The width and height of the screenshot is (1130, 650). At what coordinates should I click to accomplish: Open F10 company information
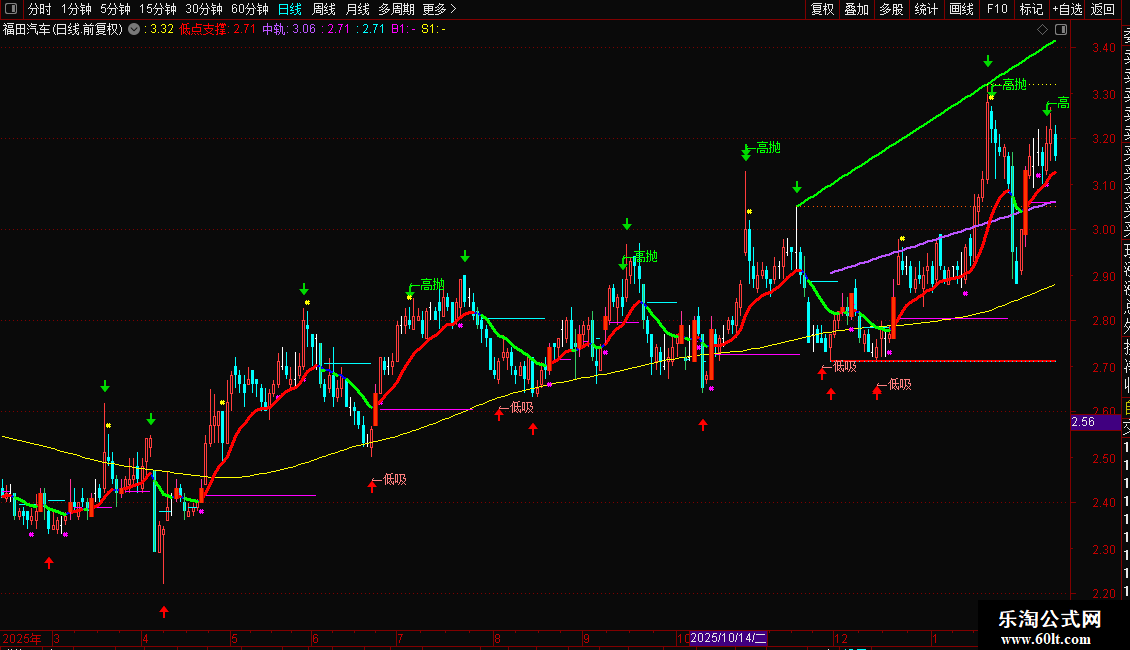pos(997,9)
